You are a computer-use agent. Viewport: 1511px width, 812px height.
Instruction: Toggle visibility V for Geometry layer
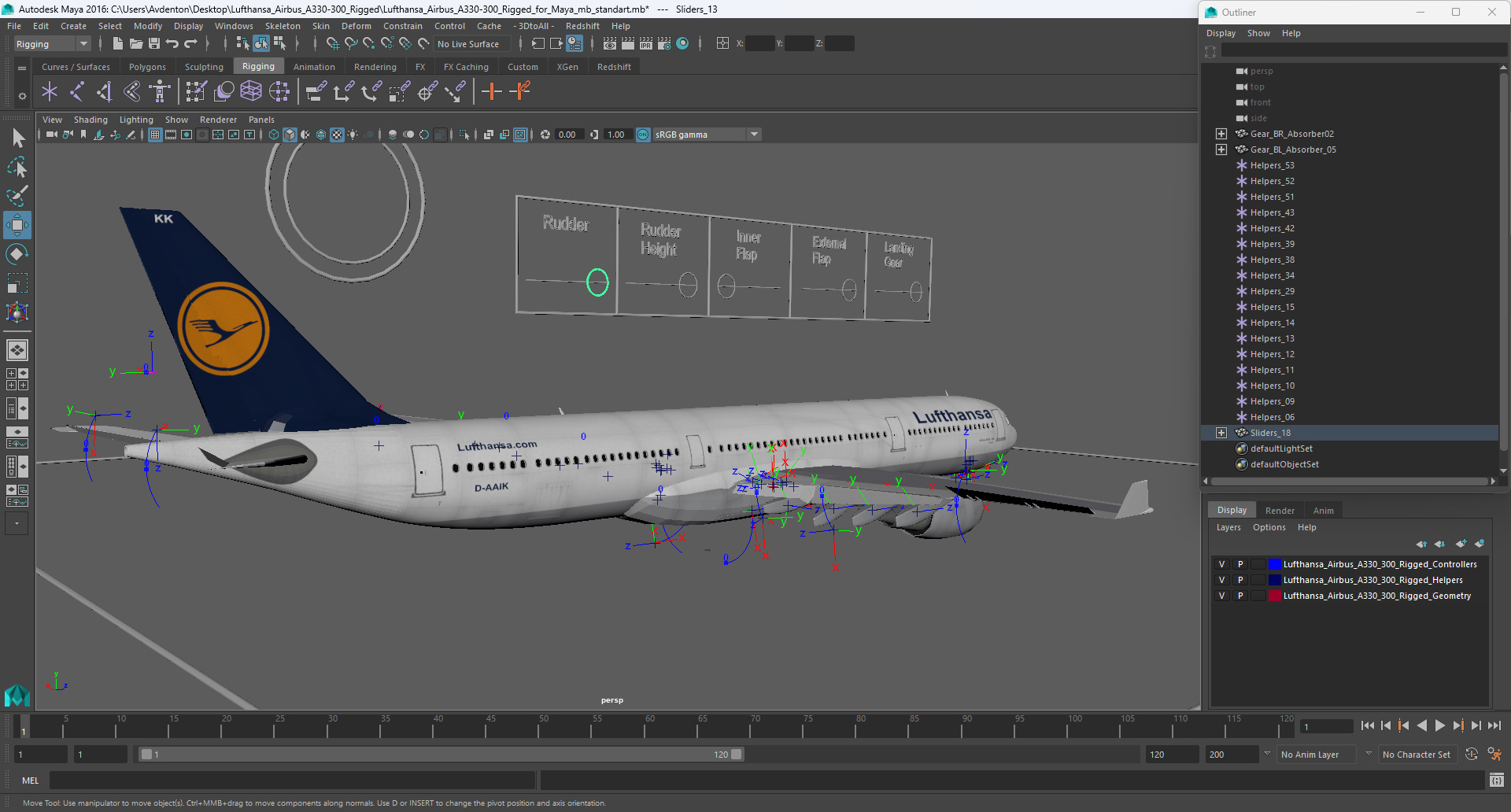(1221, 596)
